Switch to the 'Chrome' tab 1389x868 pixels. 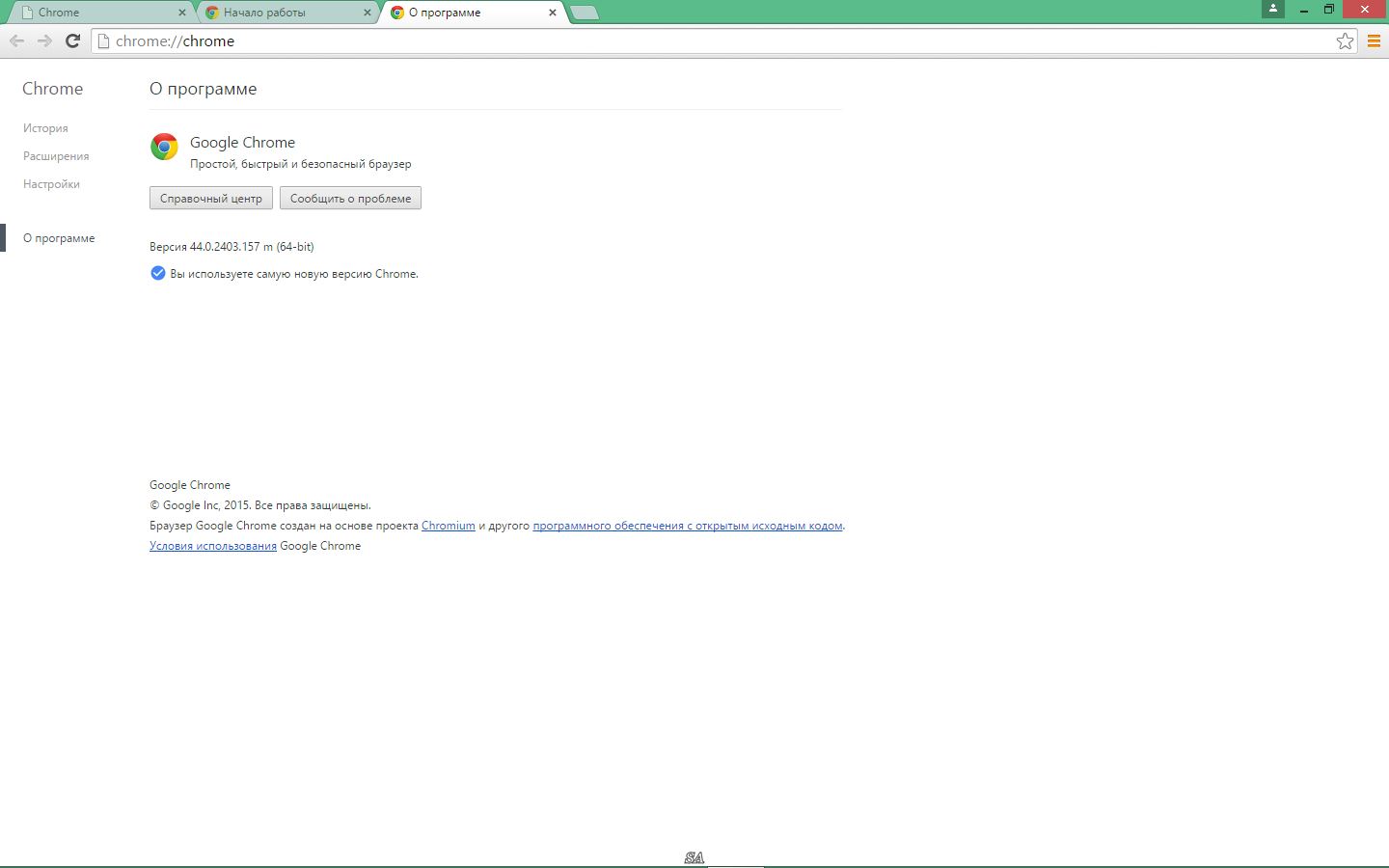(x=100, y=13)
